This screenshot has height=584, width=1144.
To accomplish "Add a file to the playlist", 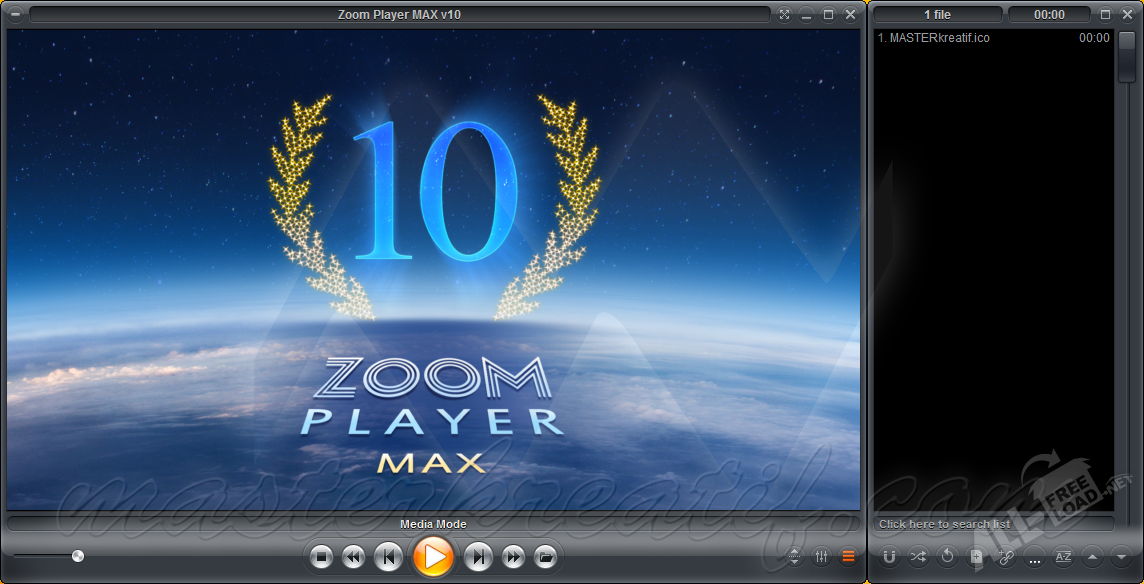I will coord(977,556).
